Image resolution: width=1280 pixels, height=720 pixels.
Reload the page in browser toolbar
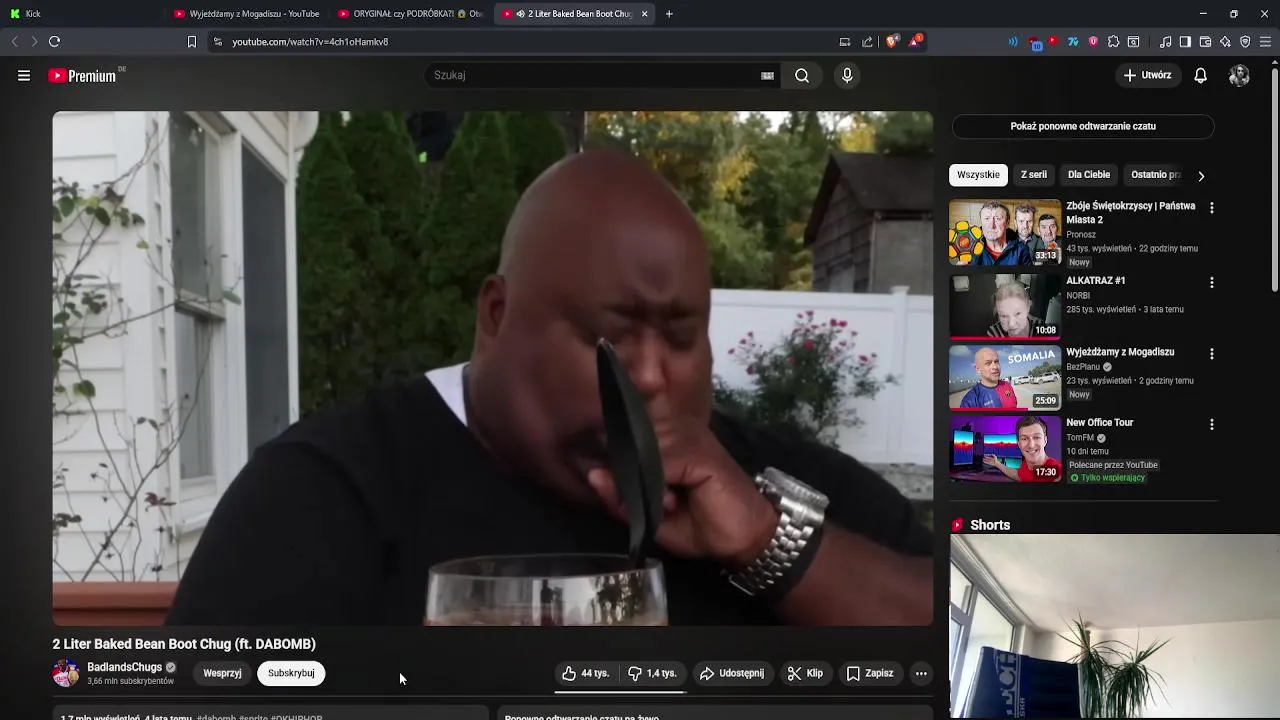[x=54, y=41]
